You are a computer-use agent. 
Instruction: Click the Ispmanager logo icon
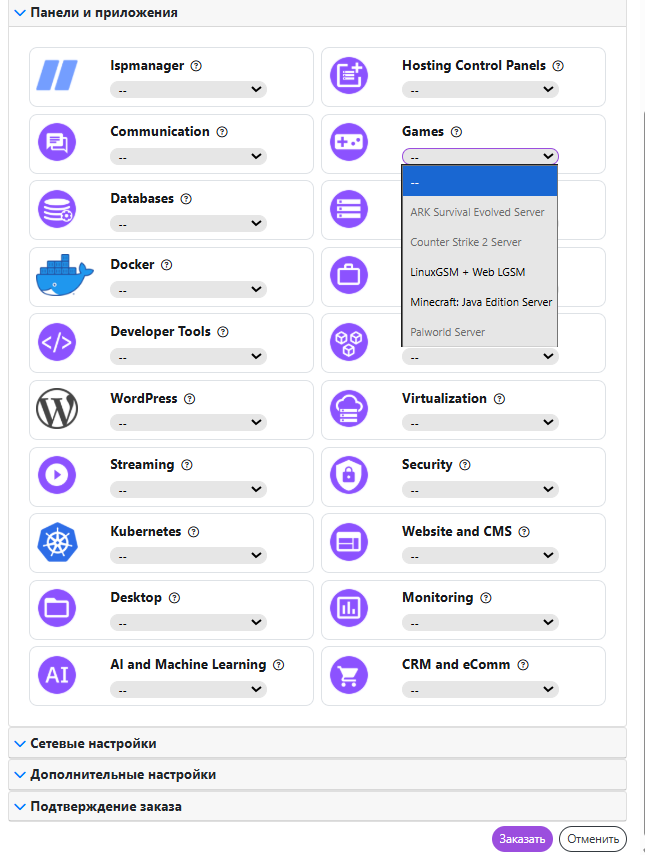click(57, 76)
